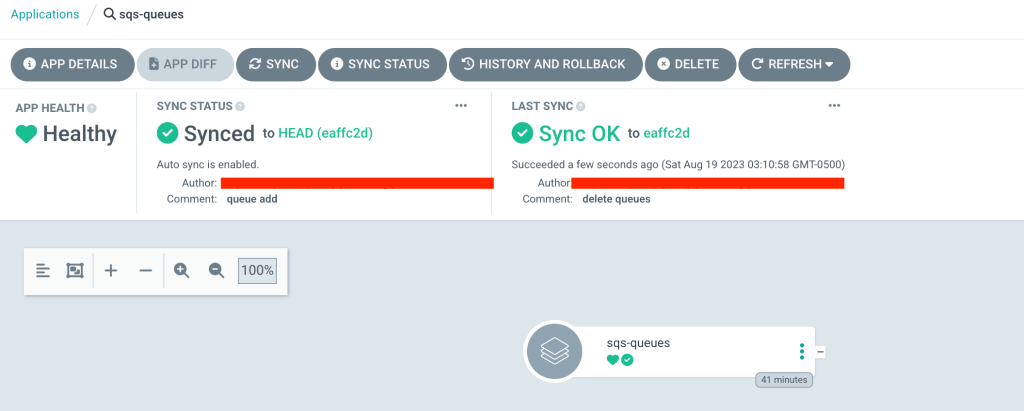Screen dimensions: 1024x411
Task: Open the Sync Status panel three-dot menu
Action: point(461,105)
